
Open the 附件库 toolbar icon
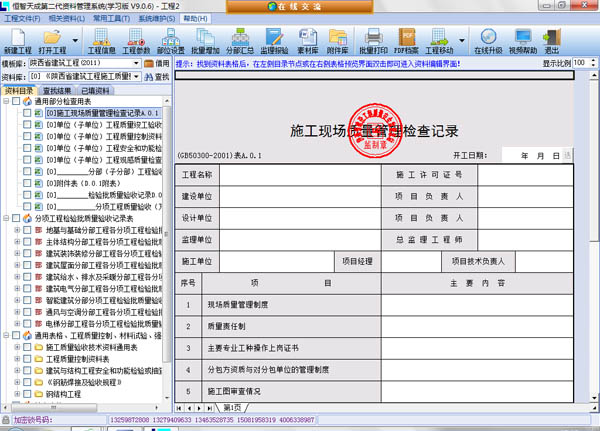coord(338,41)
